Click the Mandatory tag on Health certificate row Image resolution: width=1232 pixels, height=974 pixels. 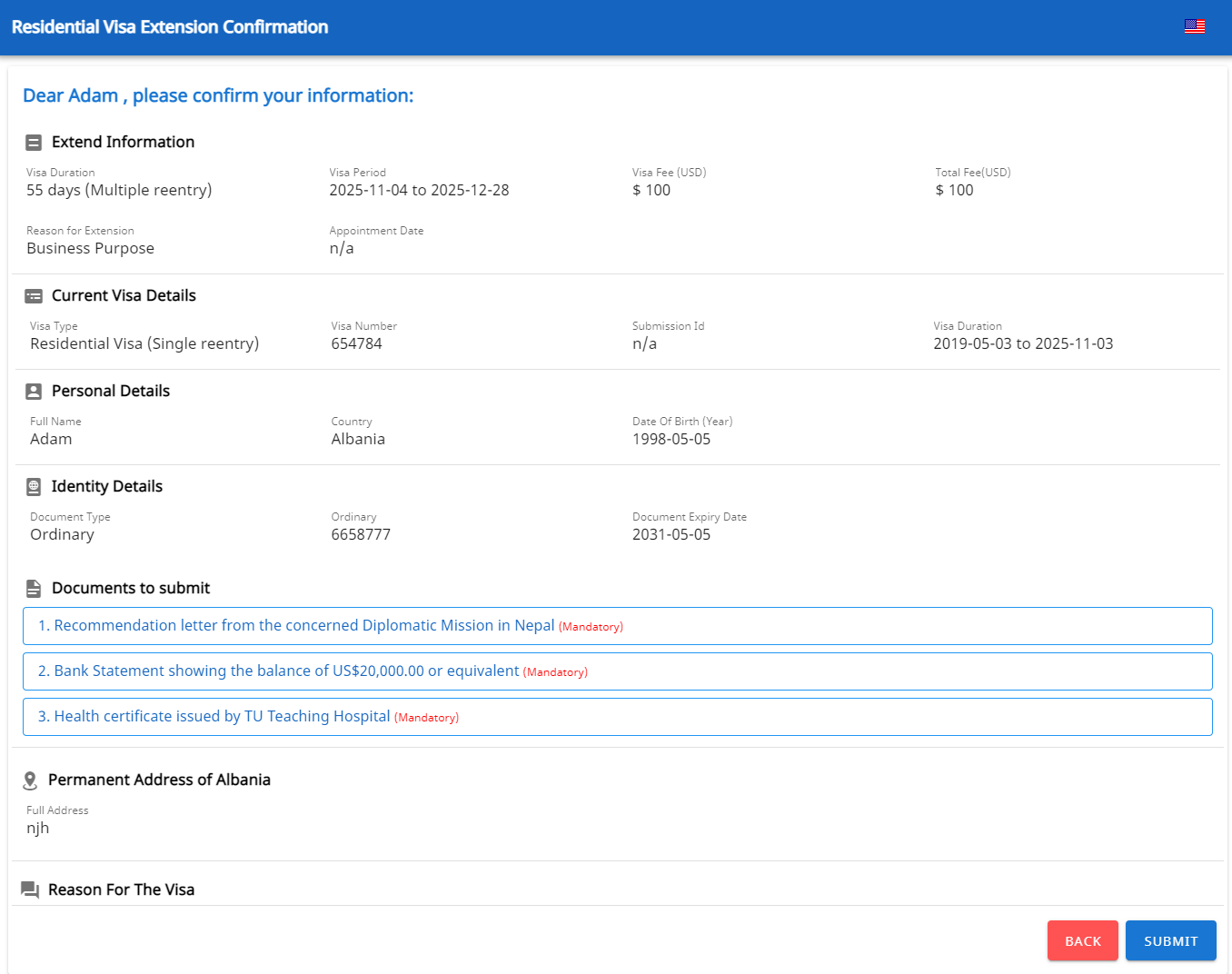[x=426, y=718]
